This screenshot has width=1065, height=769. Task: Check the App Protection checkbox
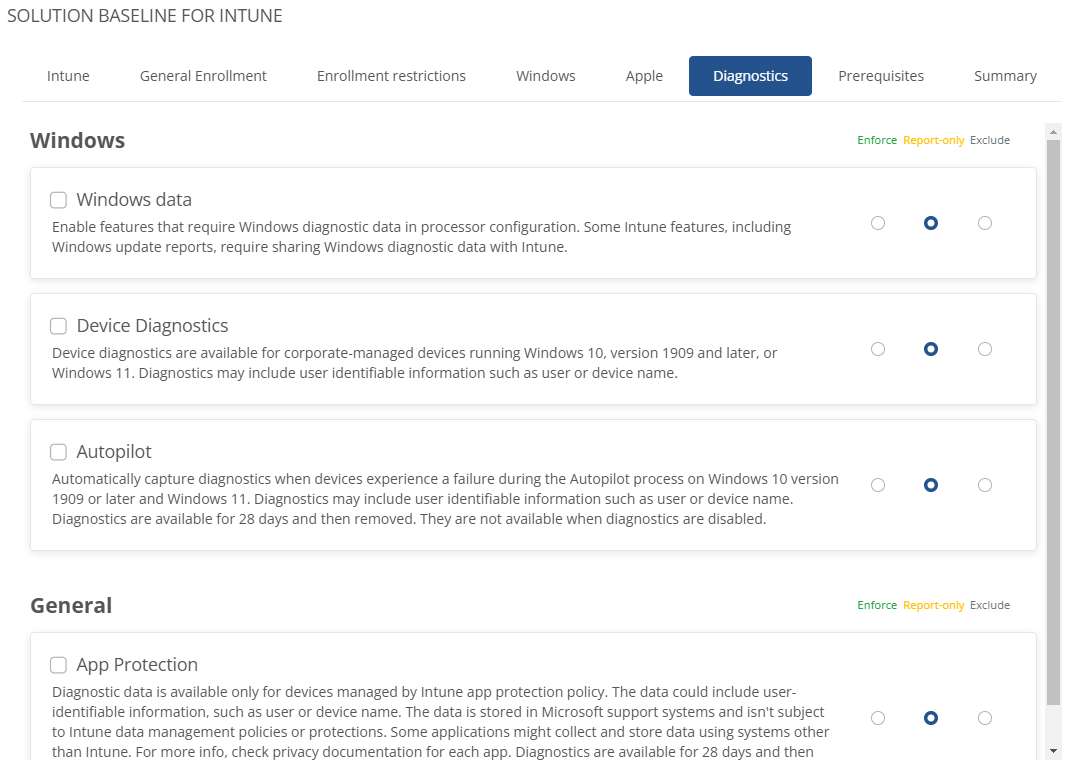[x=58, y=665]
